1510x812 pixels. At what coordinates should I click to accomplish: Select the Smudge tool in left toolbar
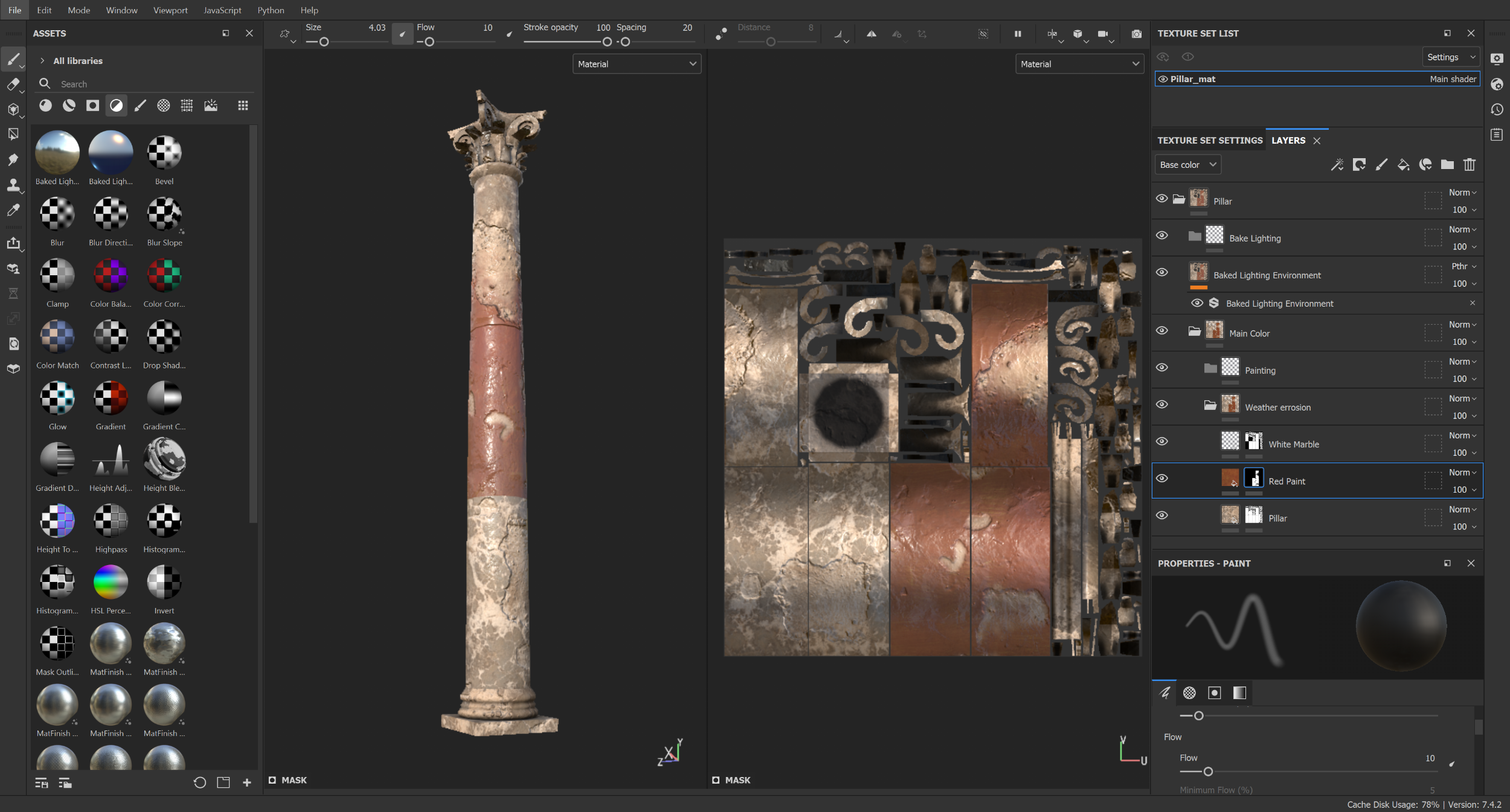(13, 159)
